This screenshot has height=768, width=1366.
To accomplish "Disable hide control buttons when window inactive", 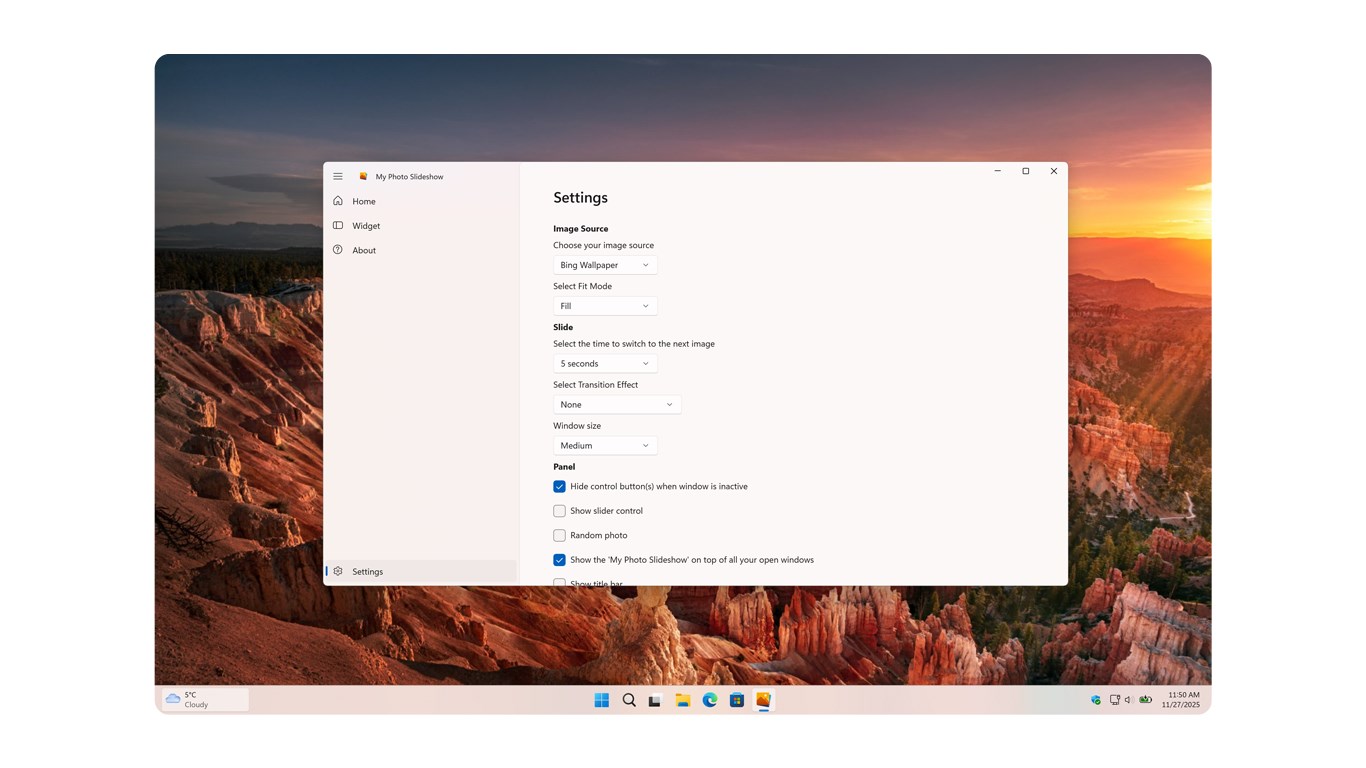I will [559, 486].
